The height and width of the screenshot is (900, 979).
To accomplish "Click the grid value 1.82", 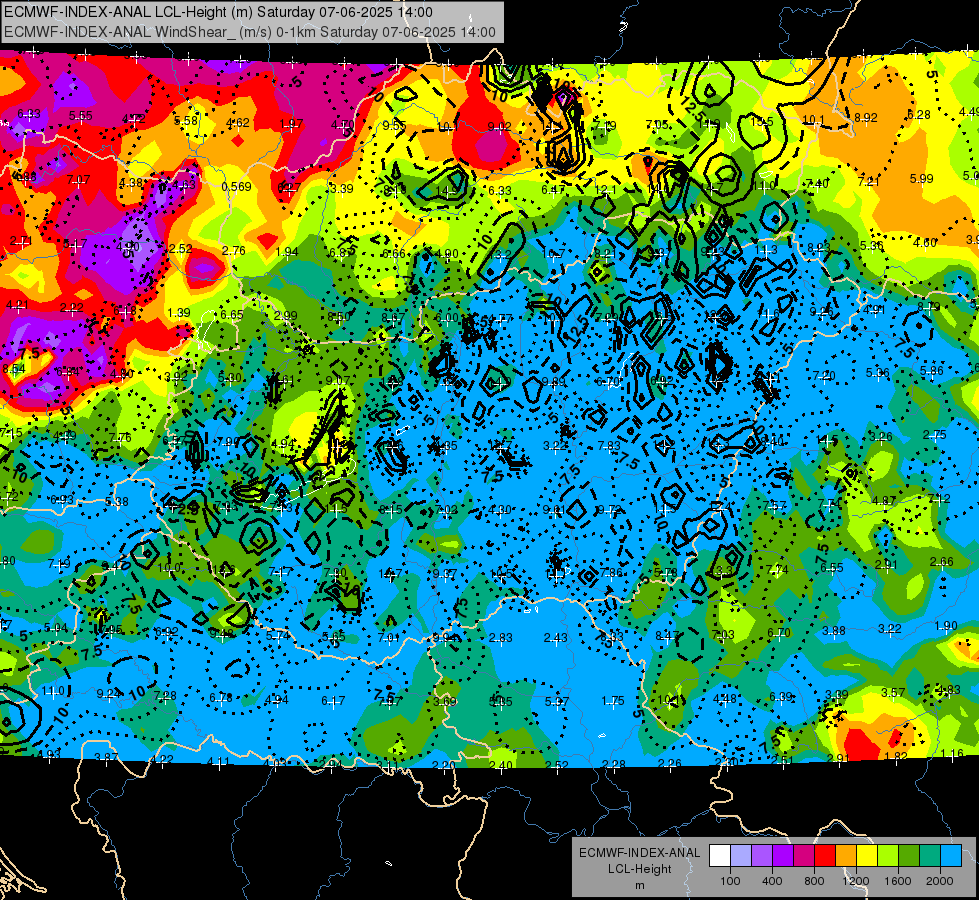I will click(x=896, y=756).
